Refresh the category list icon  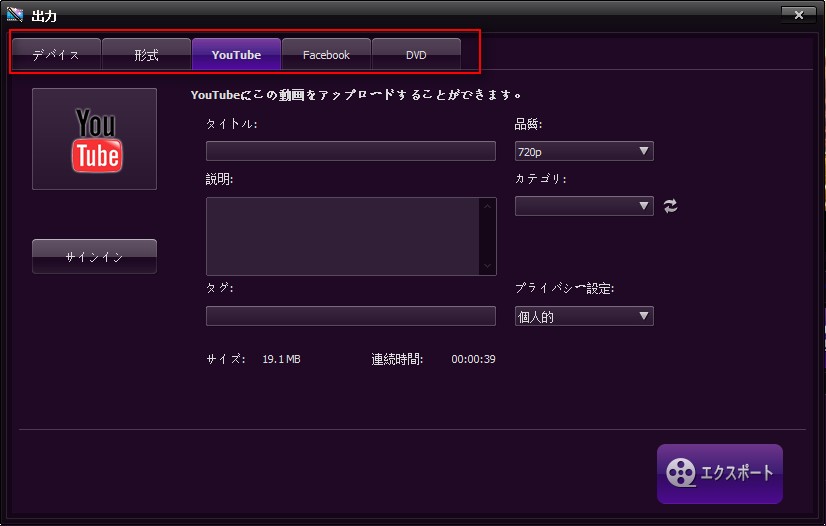671,206
